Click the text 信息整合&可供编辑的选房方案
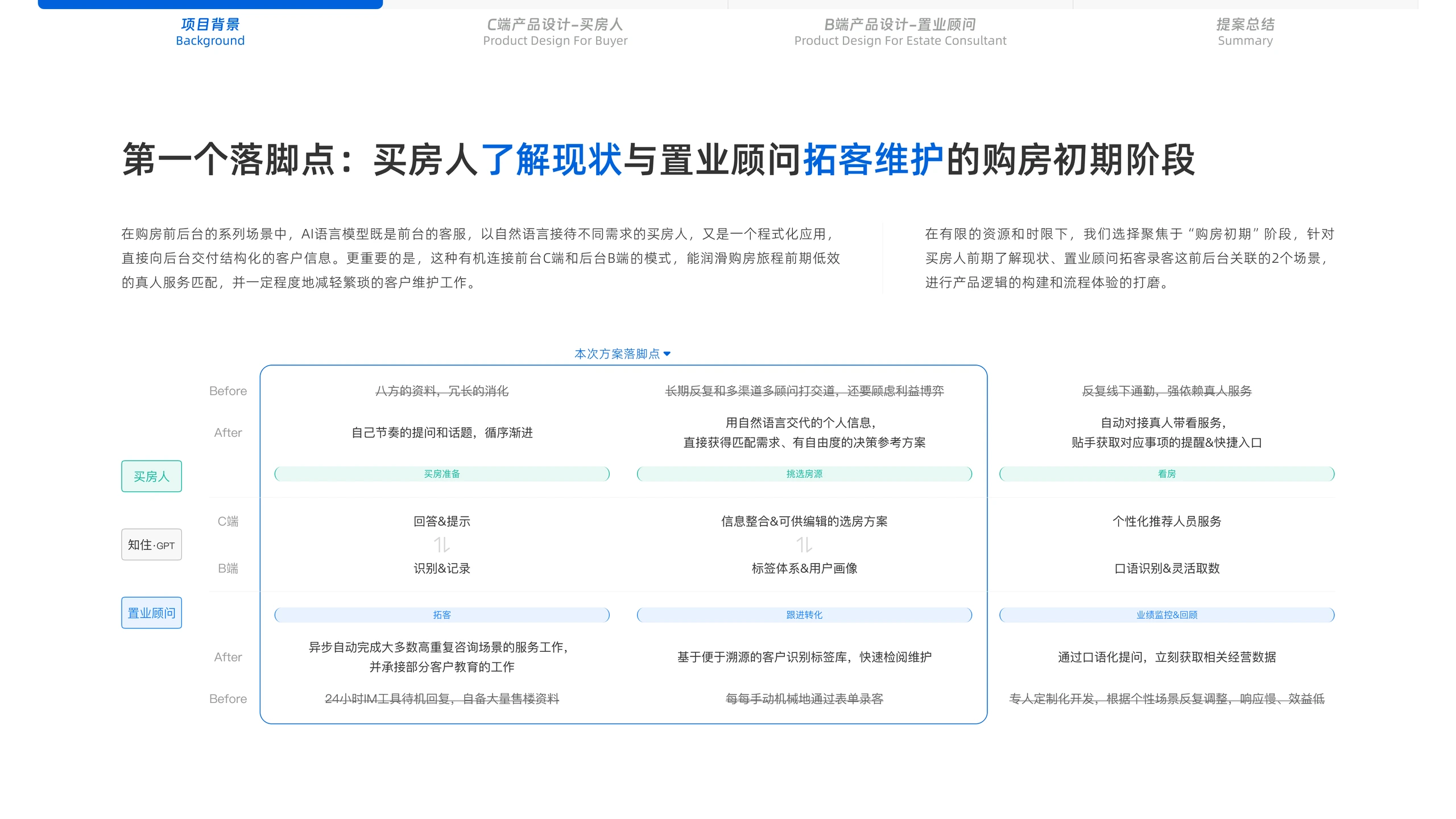This screenshot has width=1456, height=819. click(x=804, y=522)
